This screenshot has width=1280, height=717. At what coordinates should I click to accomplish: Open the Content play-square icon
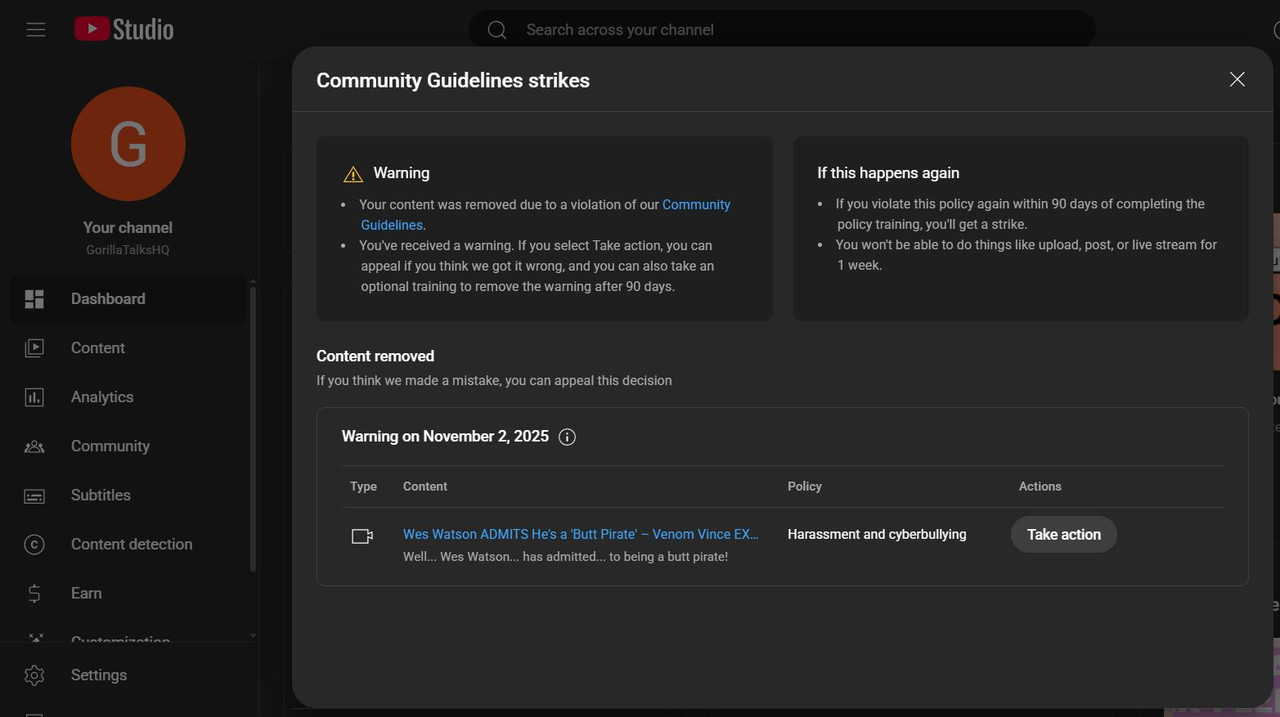pos(34,348)
